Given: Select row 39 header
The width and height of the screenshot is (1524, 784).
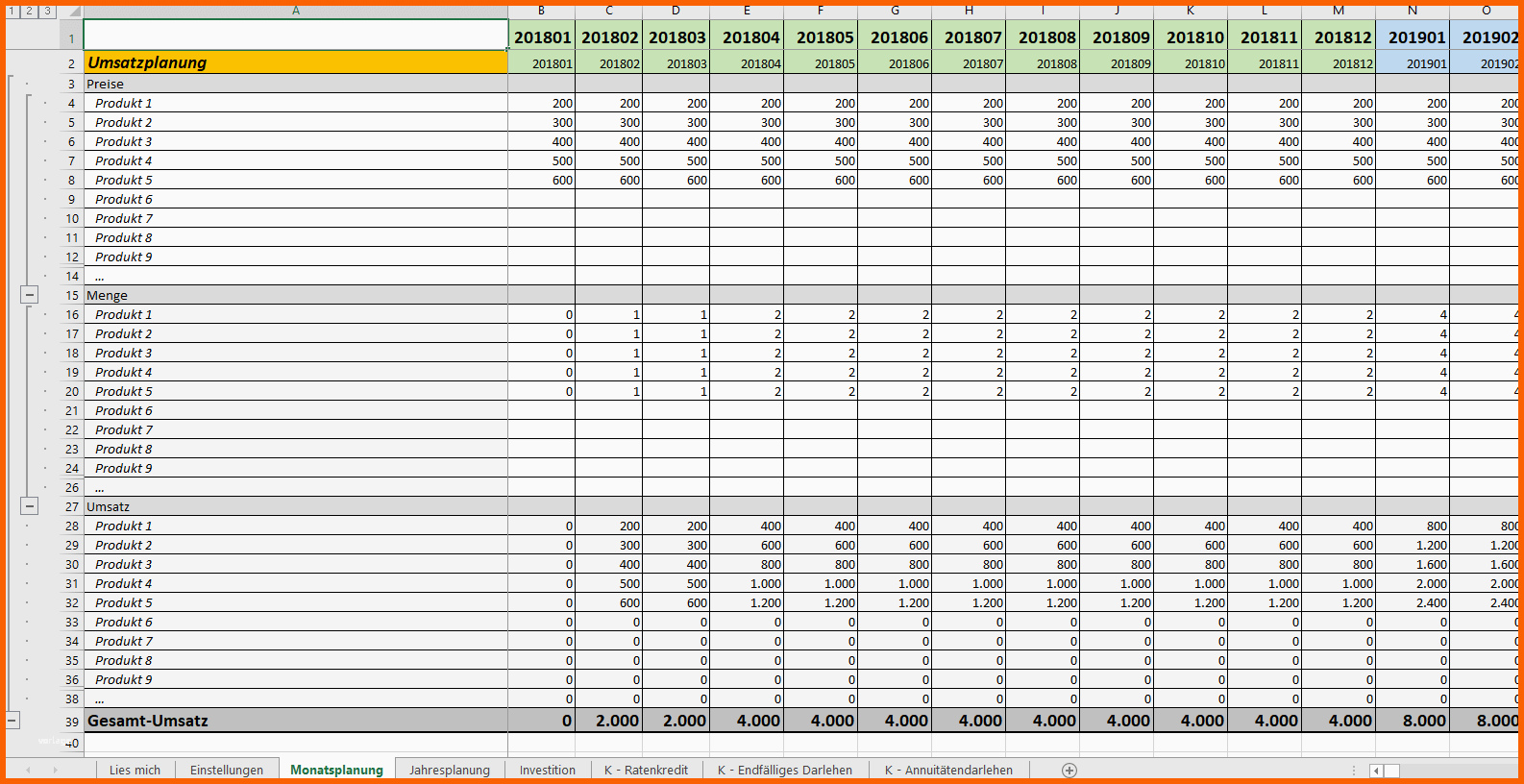Looking at the screenshot, I should (x=71, y=721).
